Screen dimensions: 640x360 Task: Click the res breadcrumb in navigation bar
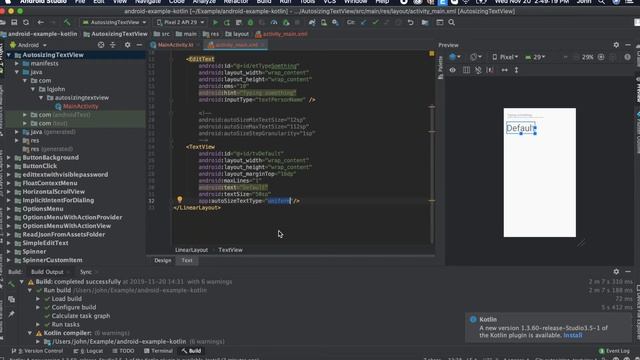[x=211, y=34]
